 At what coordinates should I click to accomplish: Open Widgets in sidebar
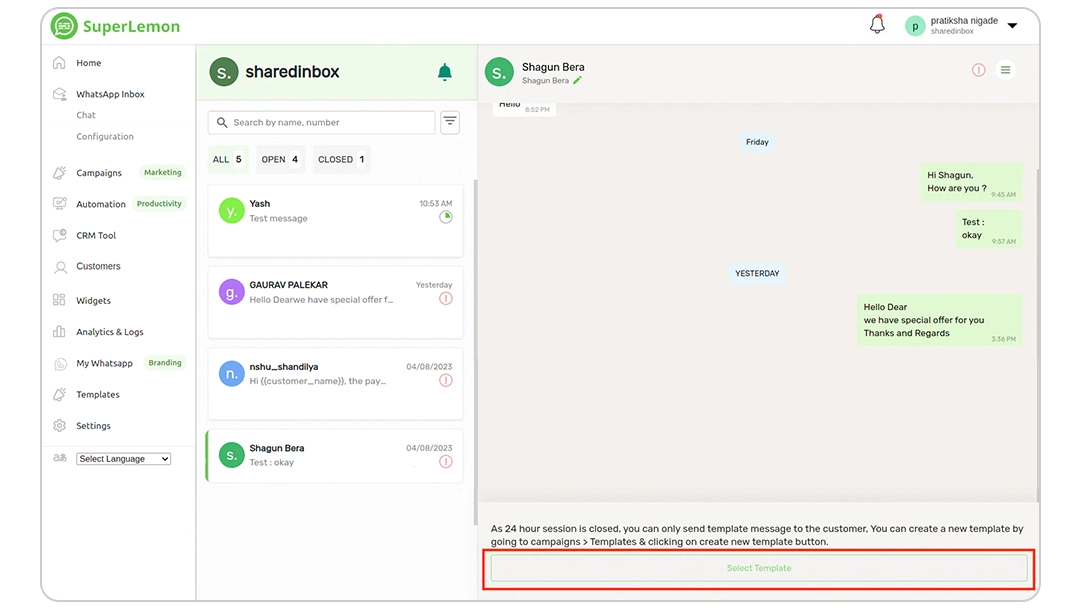(x=93, y=301)
